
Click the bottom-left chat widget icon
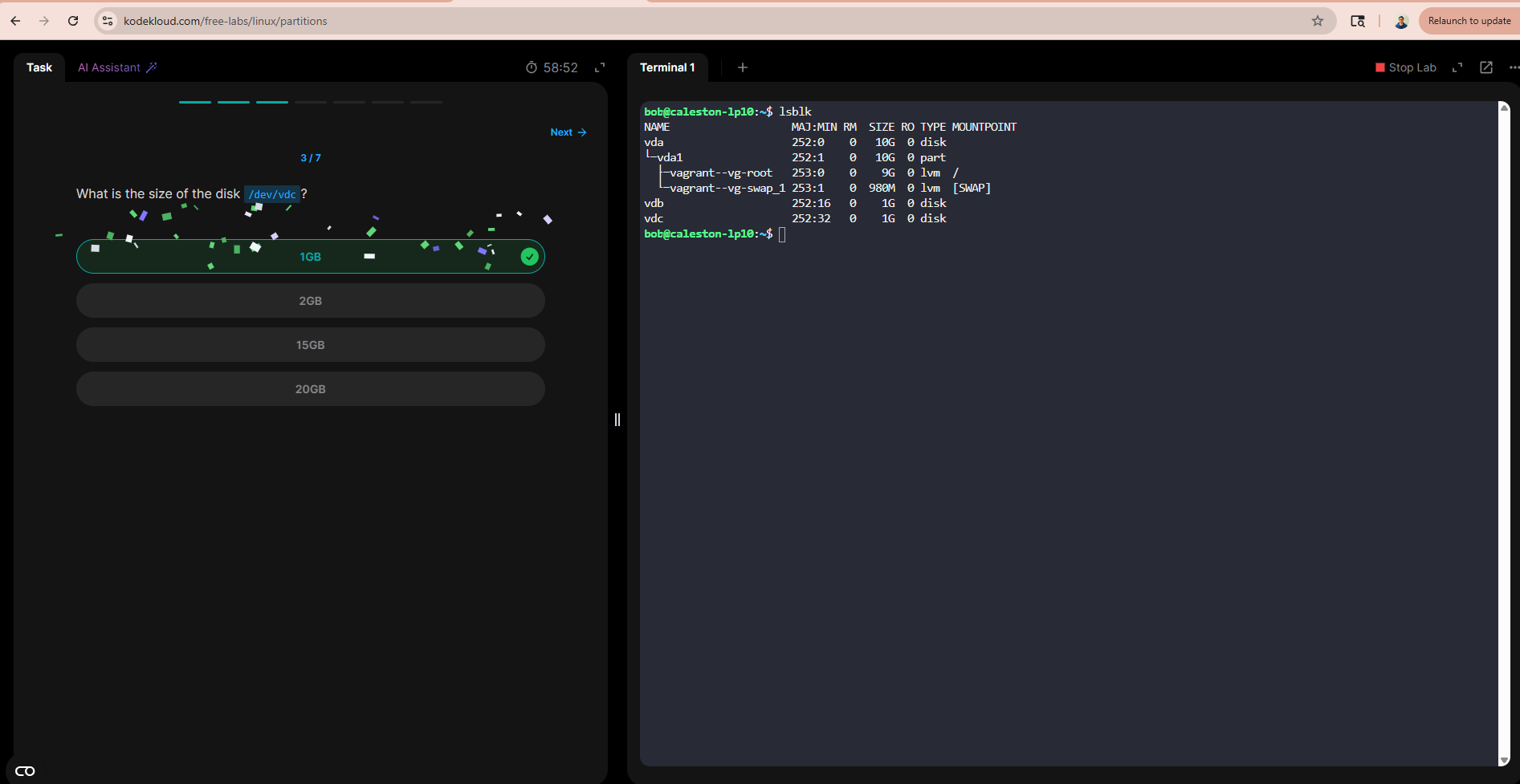tap(25, 771)
